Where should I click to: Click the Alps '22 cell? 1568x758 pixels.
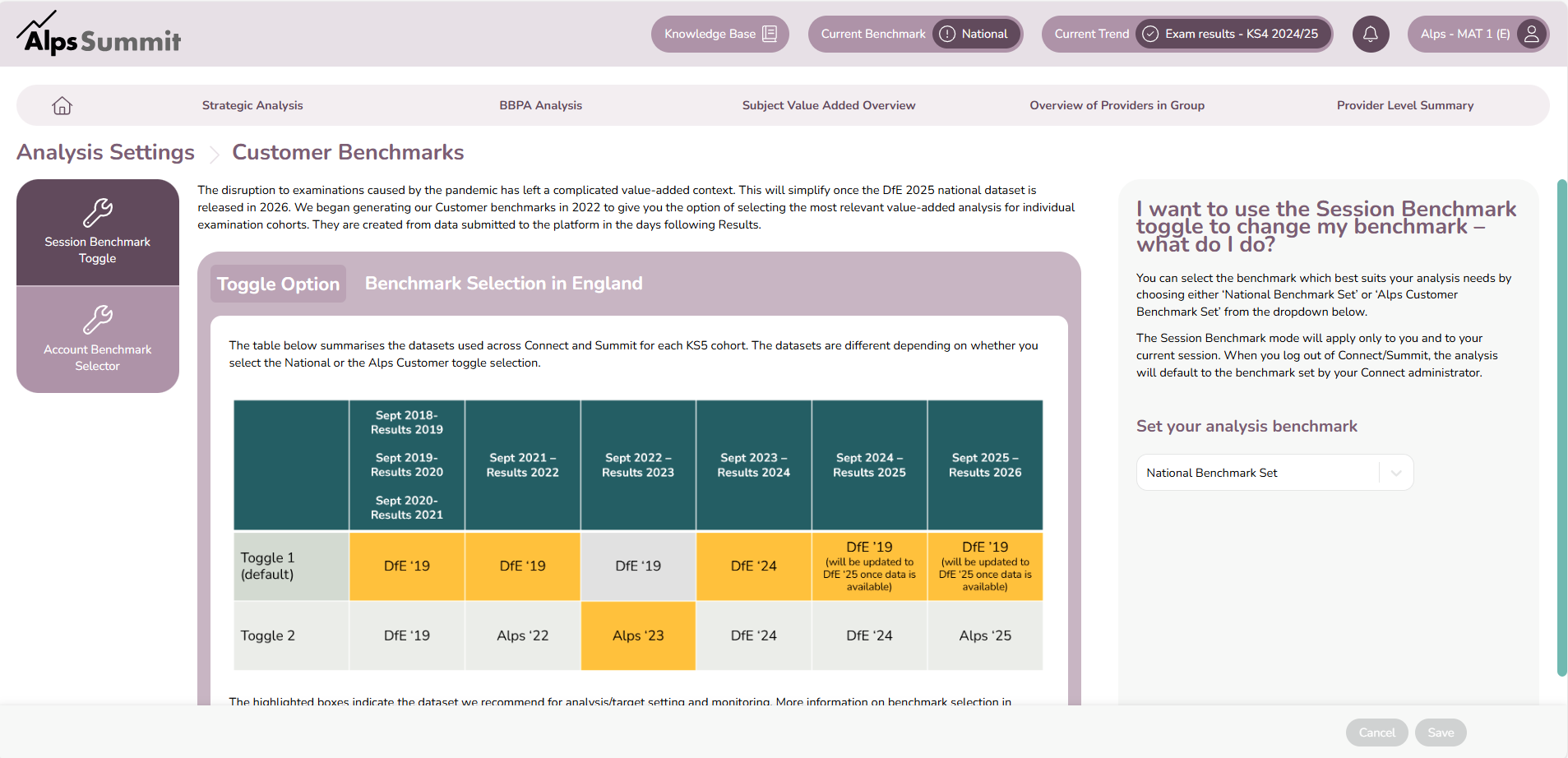click(522, 636)
